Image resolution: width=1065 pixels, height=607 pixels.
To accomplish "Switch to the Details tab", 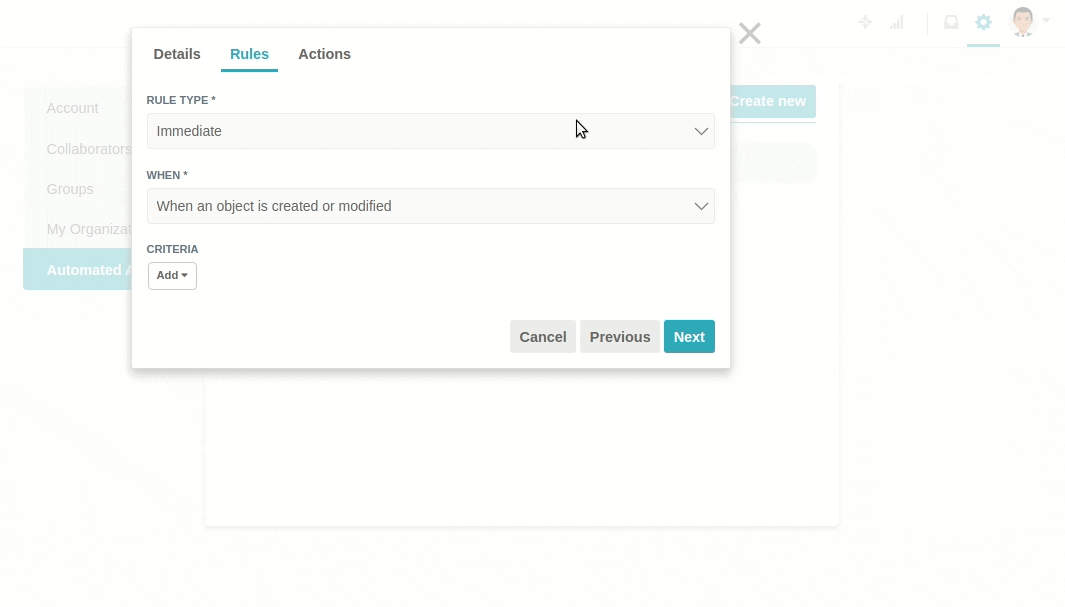I will point(177,54).
